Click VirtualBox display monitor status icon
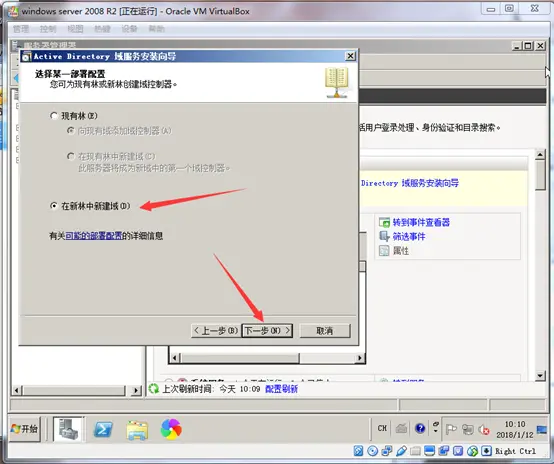Screen dimensions: 554x464 click(x=429, y=451)
